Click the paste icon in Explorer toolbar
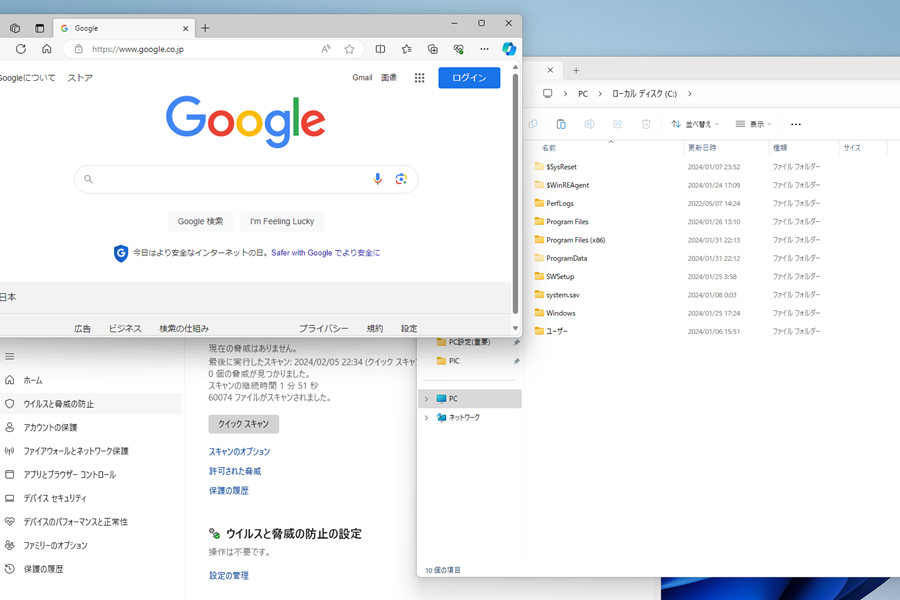Image resolution: width=900 pixels, height=600 pixels. tap(561, 124)
